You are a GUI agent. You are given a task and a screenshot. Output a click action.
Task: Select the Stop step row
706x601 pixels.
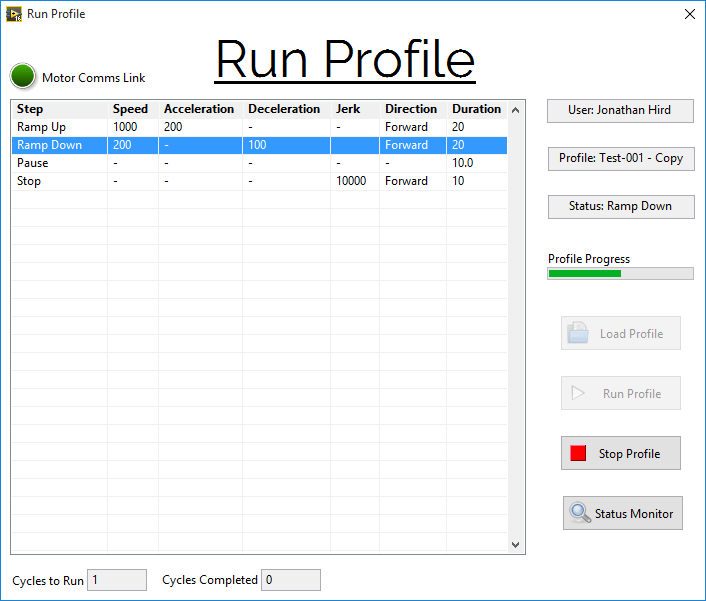coord(259,181)
